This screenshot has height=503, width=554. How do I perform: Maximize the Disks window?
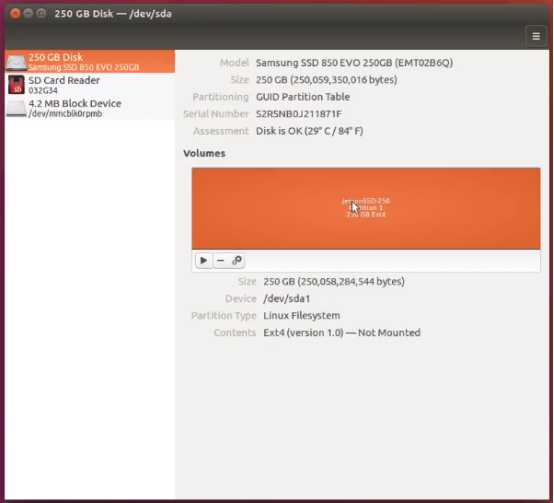click(x=41, y=13)
